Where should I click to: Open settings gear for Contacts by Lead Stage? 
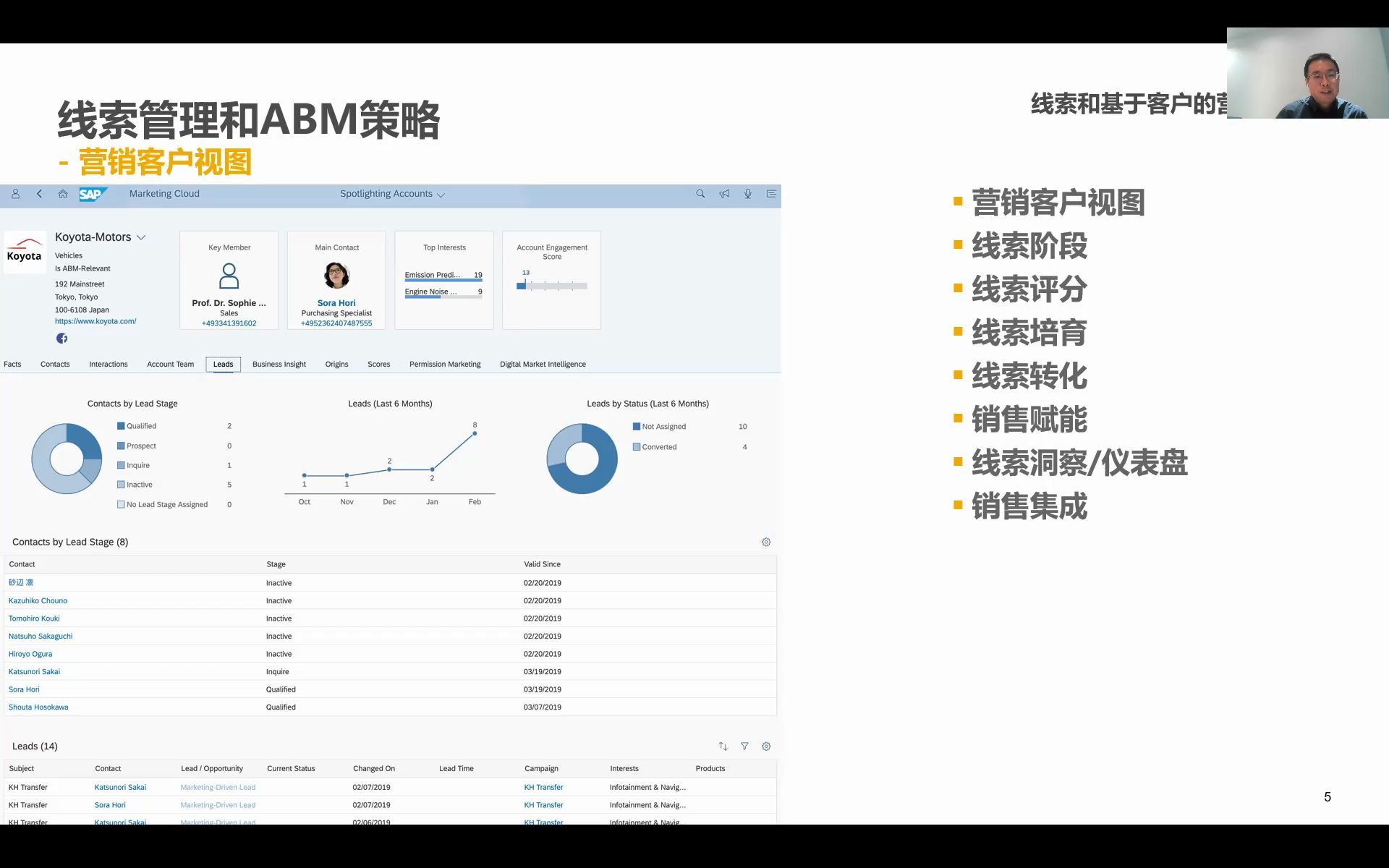point(765,541)
